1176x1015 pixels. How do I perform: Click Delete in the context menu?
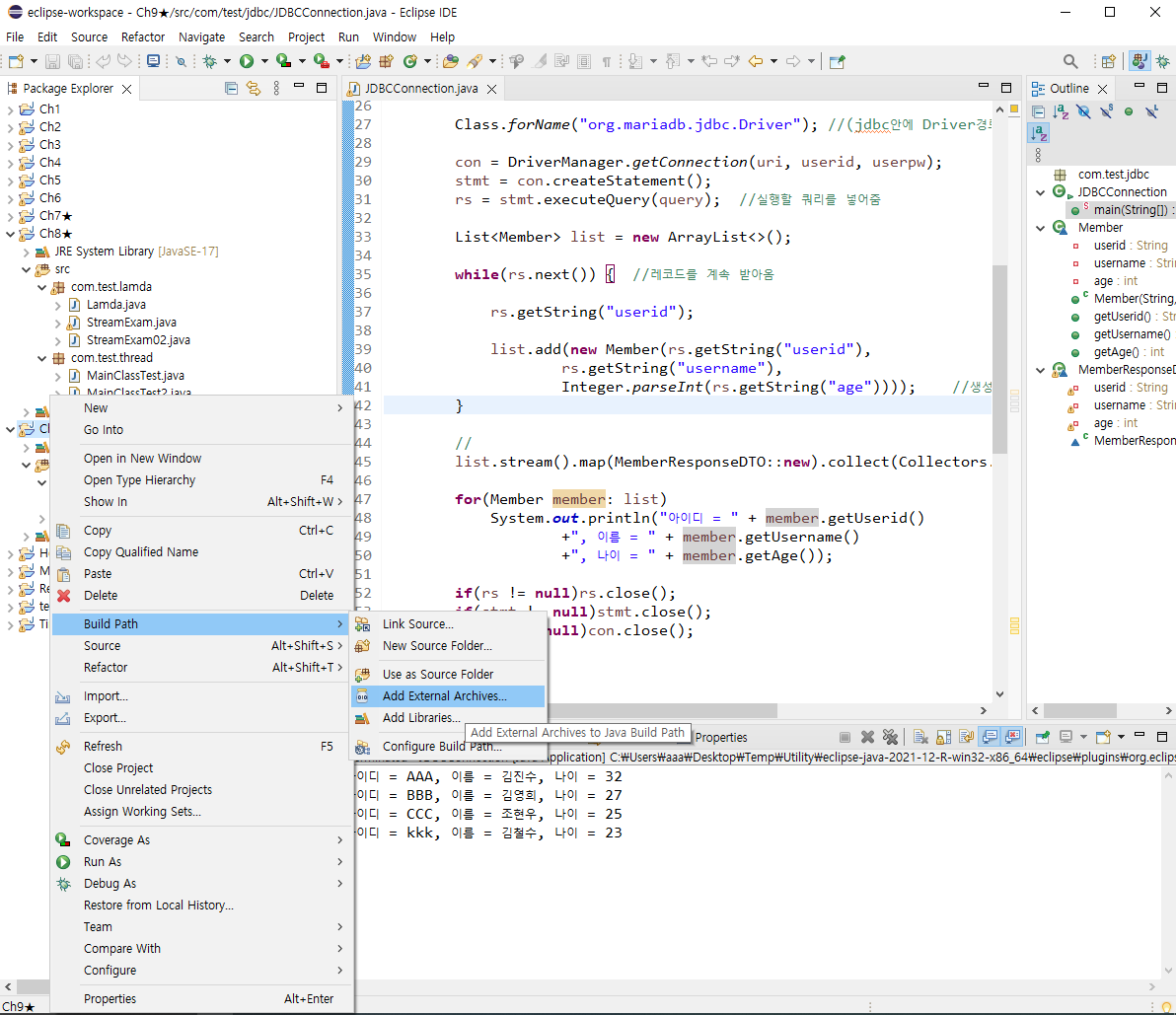point(202,596)
